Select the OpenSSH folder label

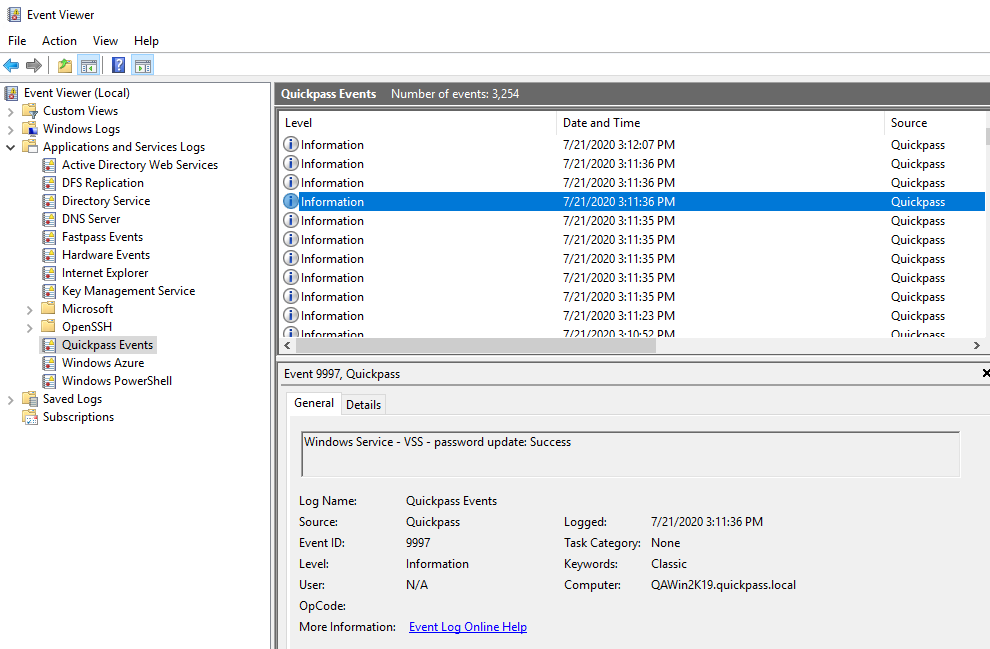[x=86, y=327]
